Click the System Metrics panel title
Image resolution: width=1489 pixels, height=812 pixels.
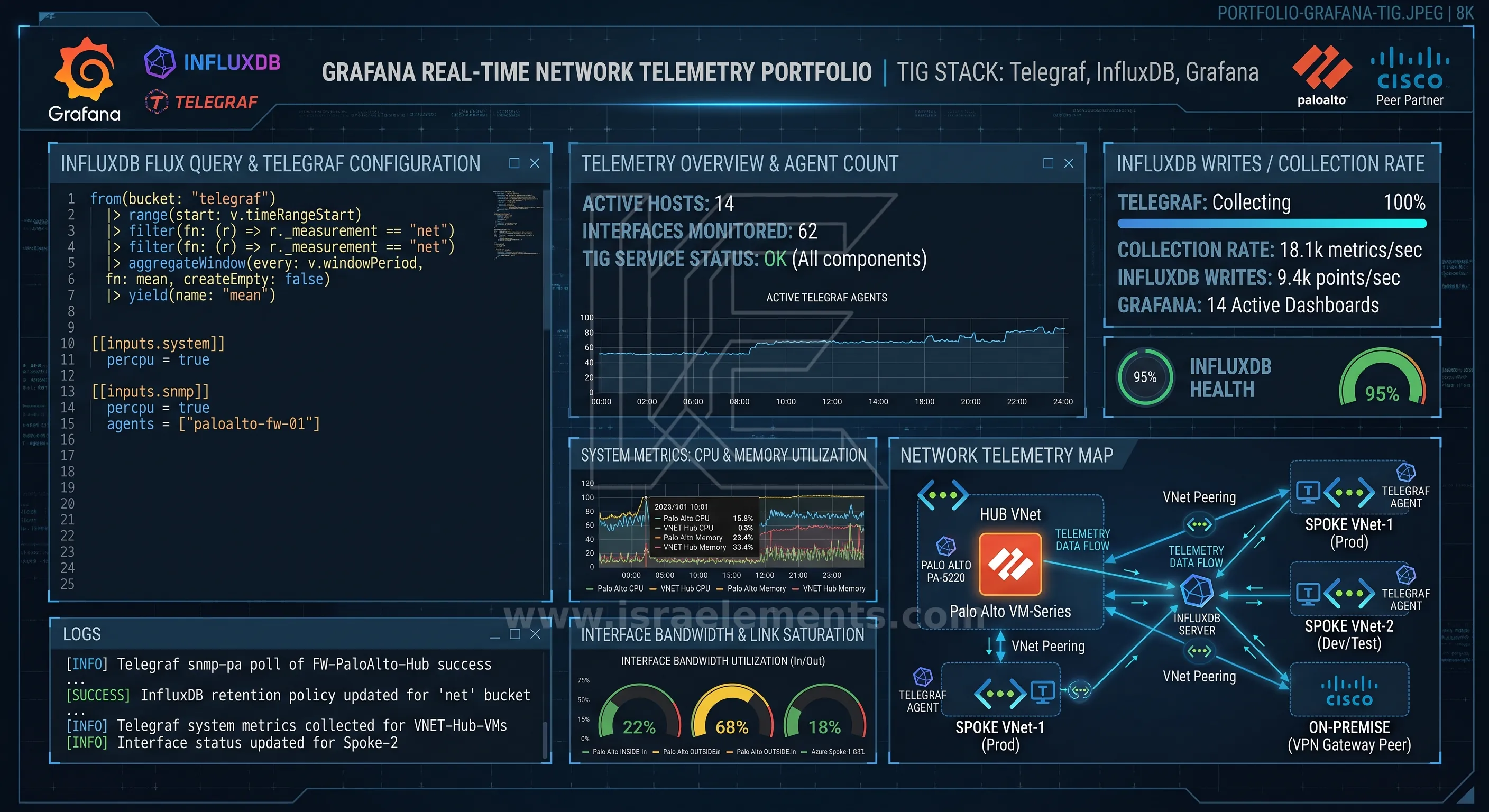[x=723, y=455]
